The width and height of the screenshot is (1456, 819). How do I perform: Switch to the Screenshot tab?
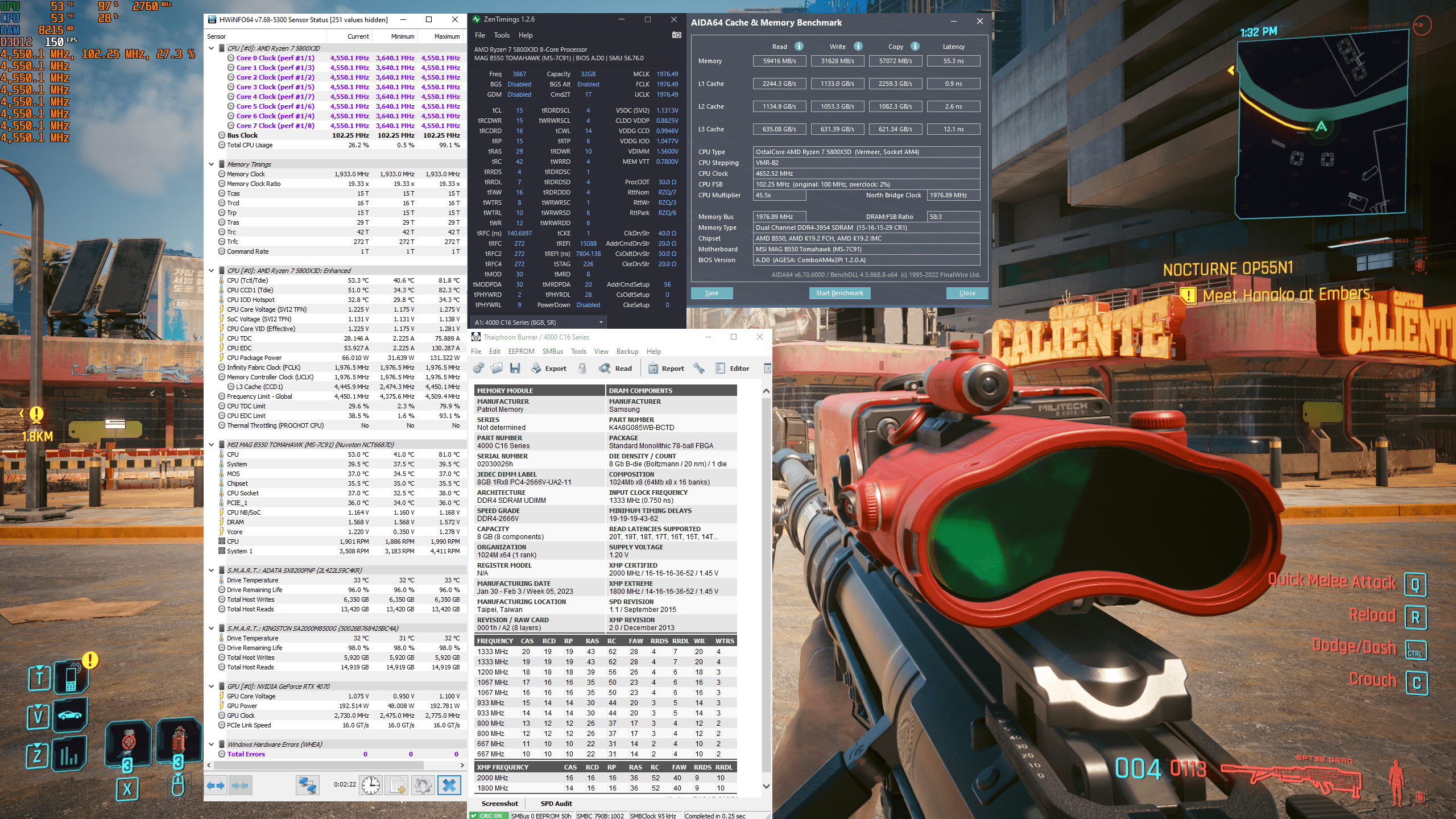[x=499, y=804]
